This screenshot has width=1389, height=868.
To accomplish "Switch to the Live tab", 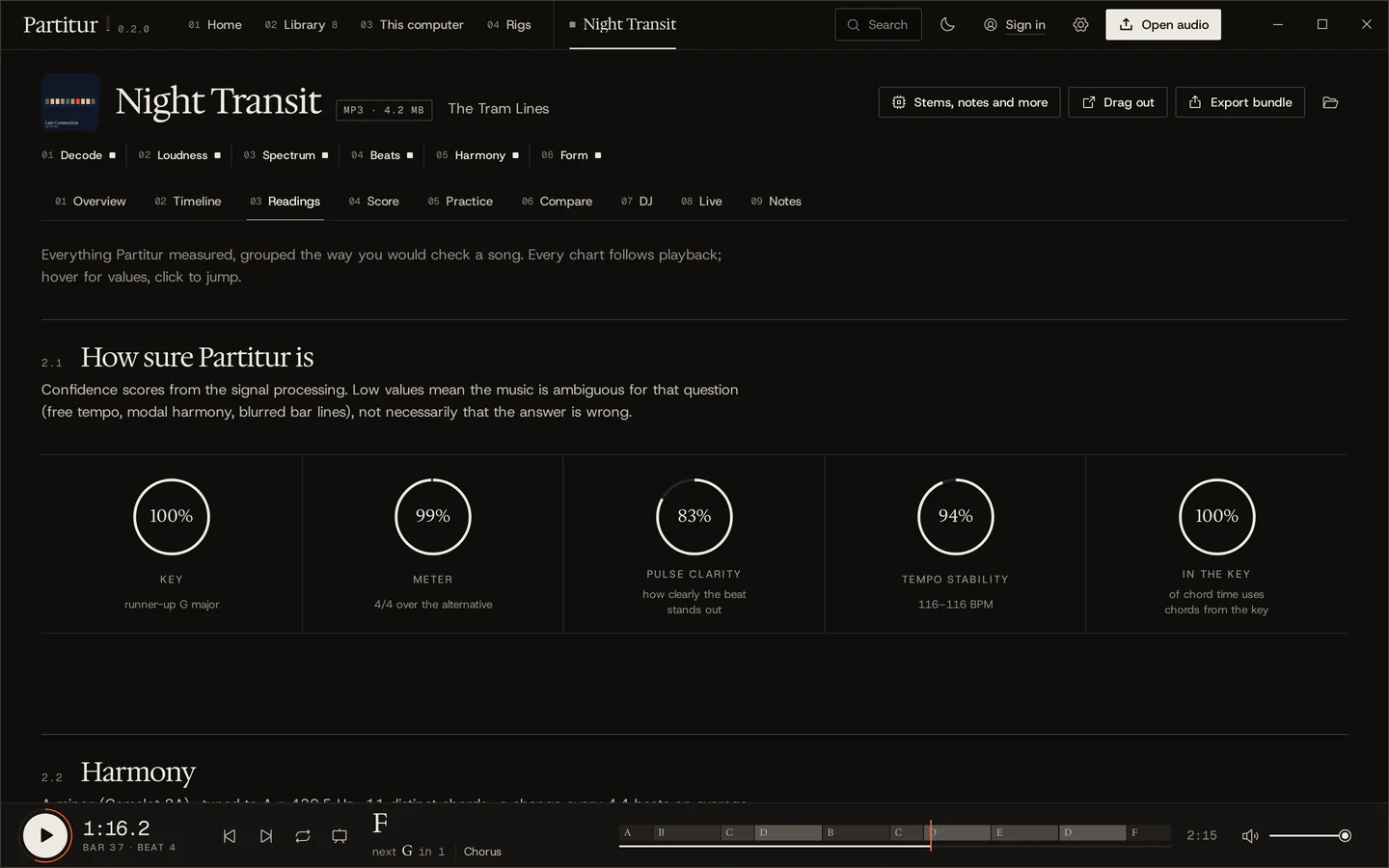I will 701,202.
